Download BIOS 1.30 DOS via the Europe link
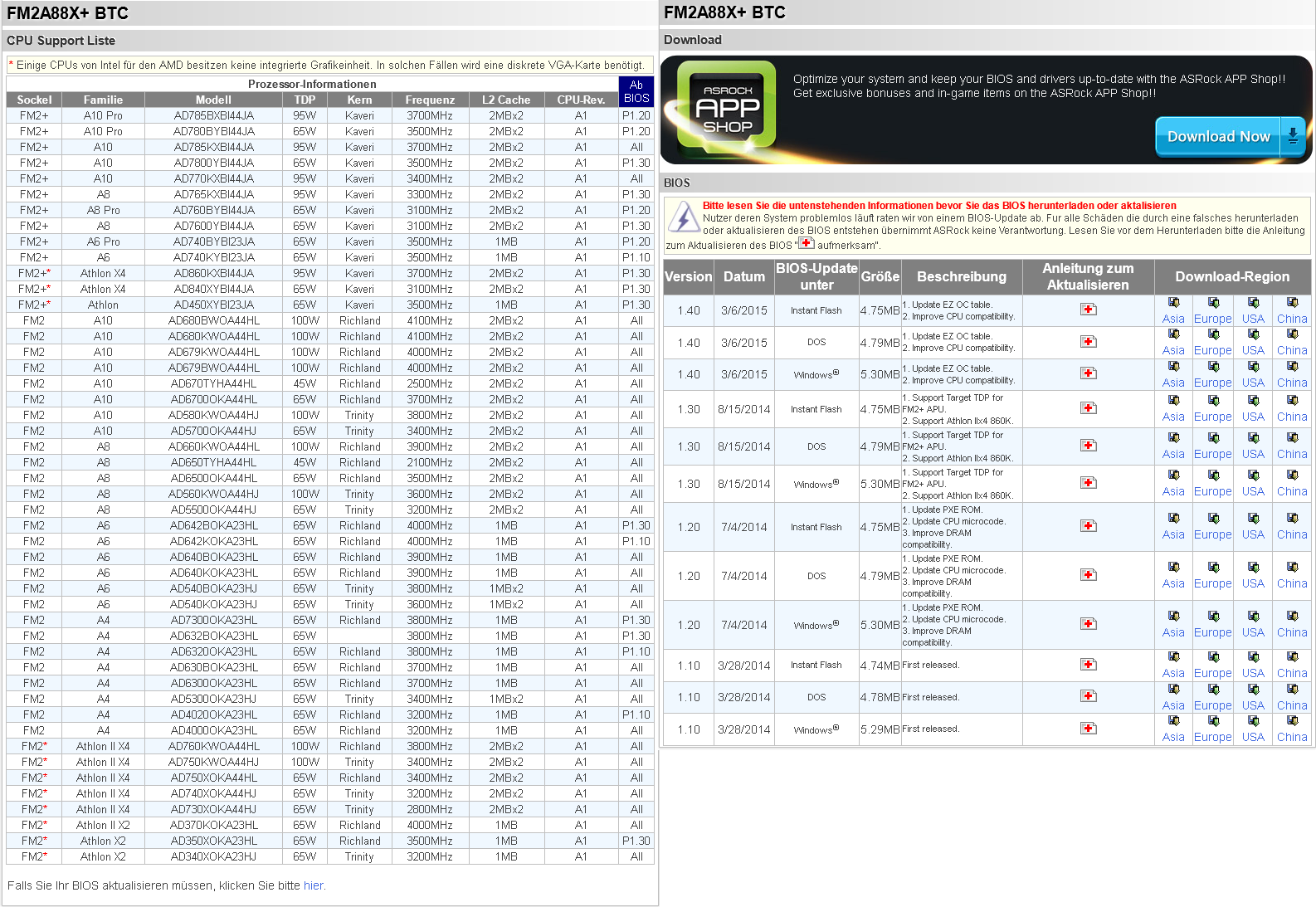 point(1213,455)
